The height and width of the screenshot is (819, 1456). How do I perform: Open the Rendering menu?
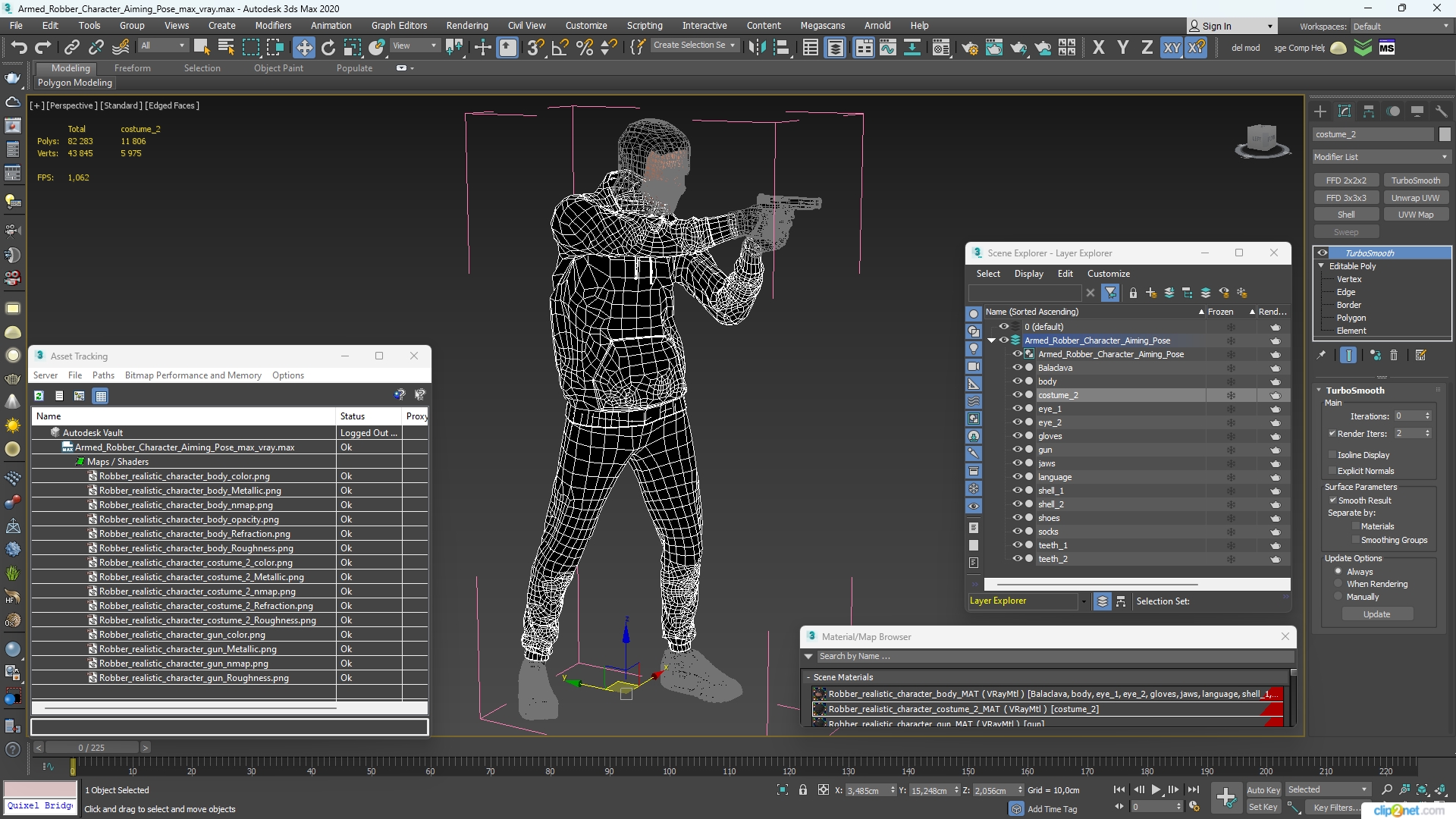point(467,25)
